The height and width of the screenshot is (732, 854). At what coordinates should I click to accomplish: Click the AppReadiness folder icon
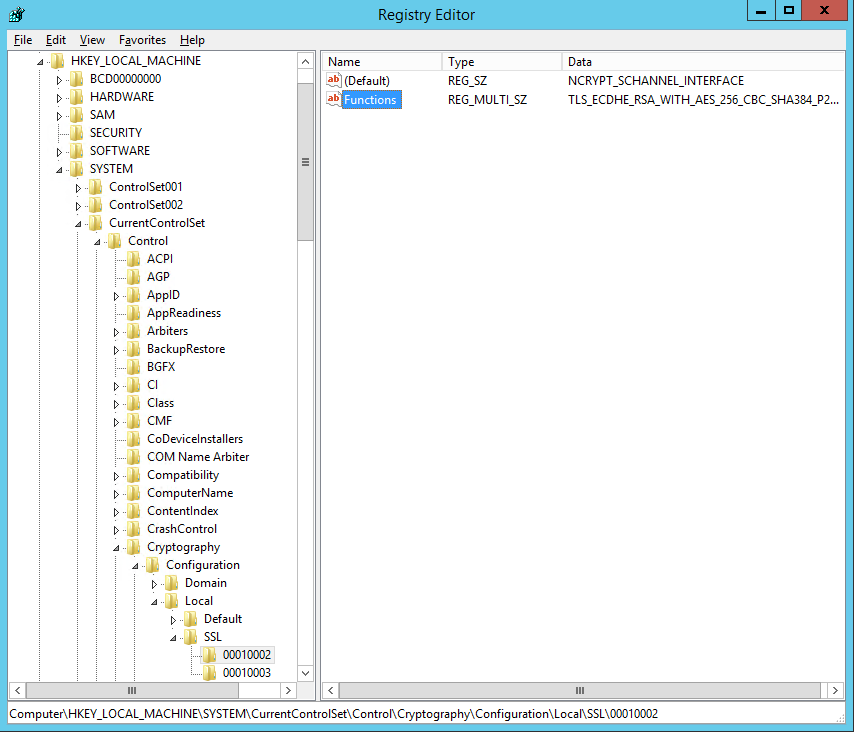[x=134, y=313]
